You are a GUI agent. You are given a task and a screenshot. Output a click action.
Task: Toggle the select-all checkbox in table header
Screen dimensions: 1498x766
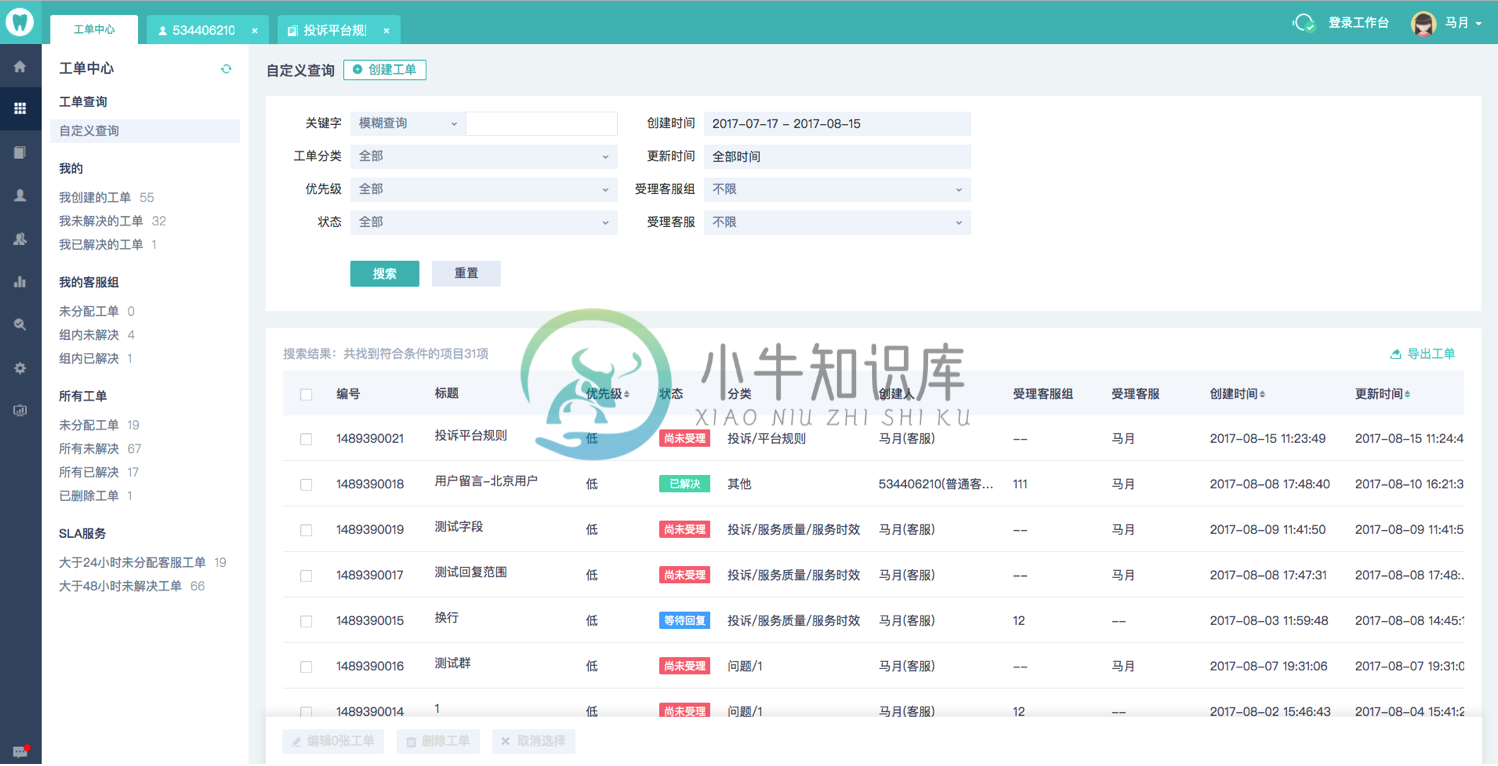pos(306,394)
